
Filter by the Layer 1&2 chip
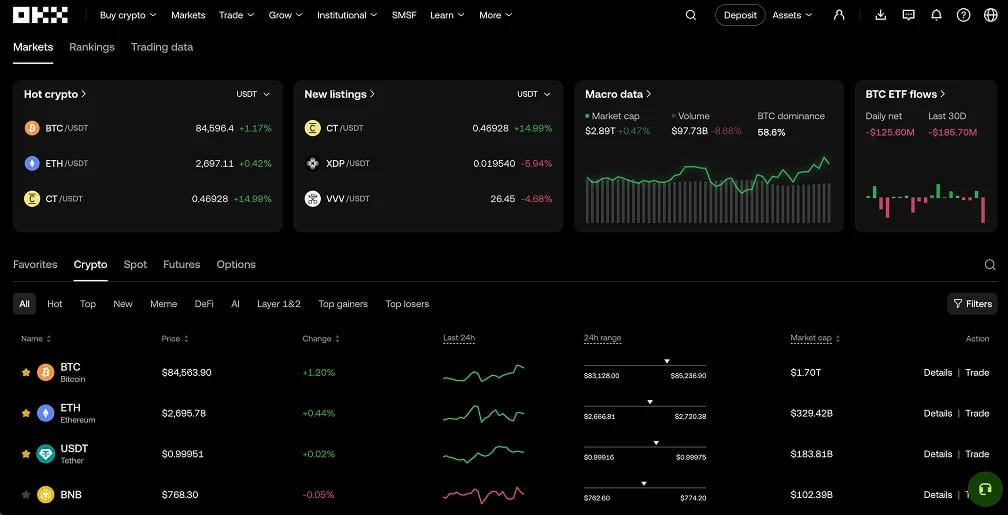(x=279, y=303)
